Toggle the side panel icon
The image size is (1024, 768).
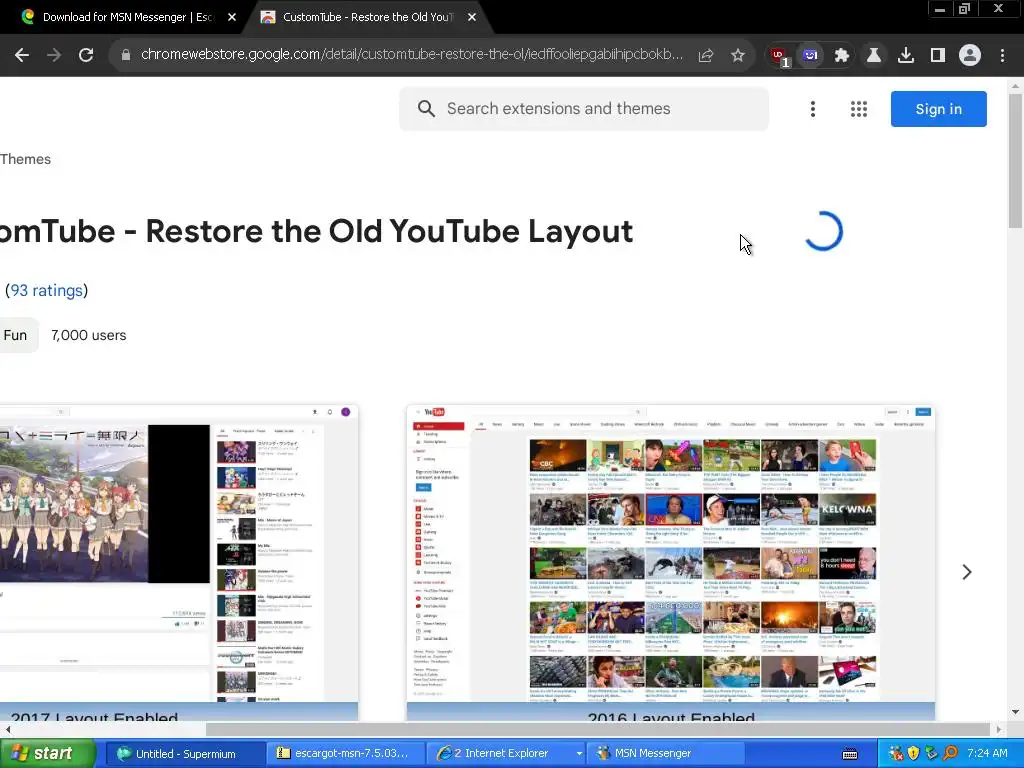coord(938,56)
